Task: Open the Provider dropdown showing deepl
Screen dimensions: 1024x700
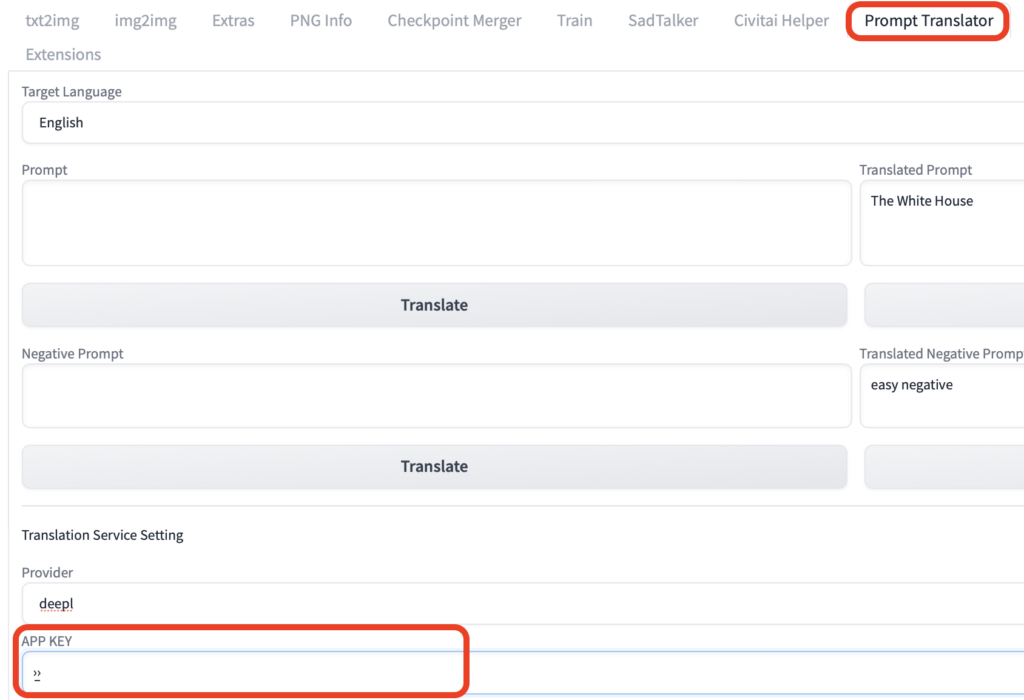Action: coord(520,604)
